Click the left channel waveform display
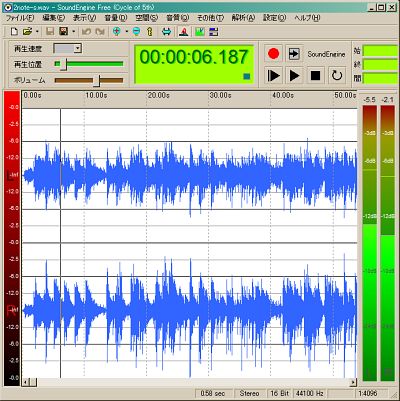Image resolution: width=400 pixels, height=401 pixels. (189, 175)
